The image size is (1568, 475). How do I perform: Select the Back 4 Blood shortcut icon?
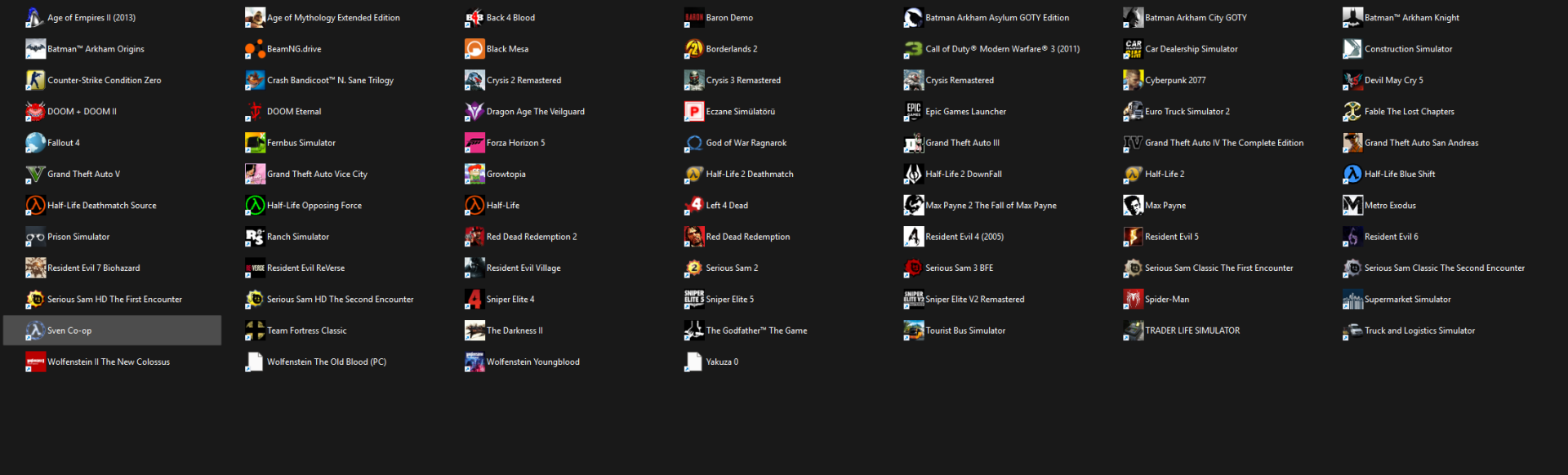474,17
